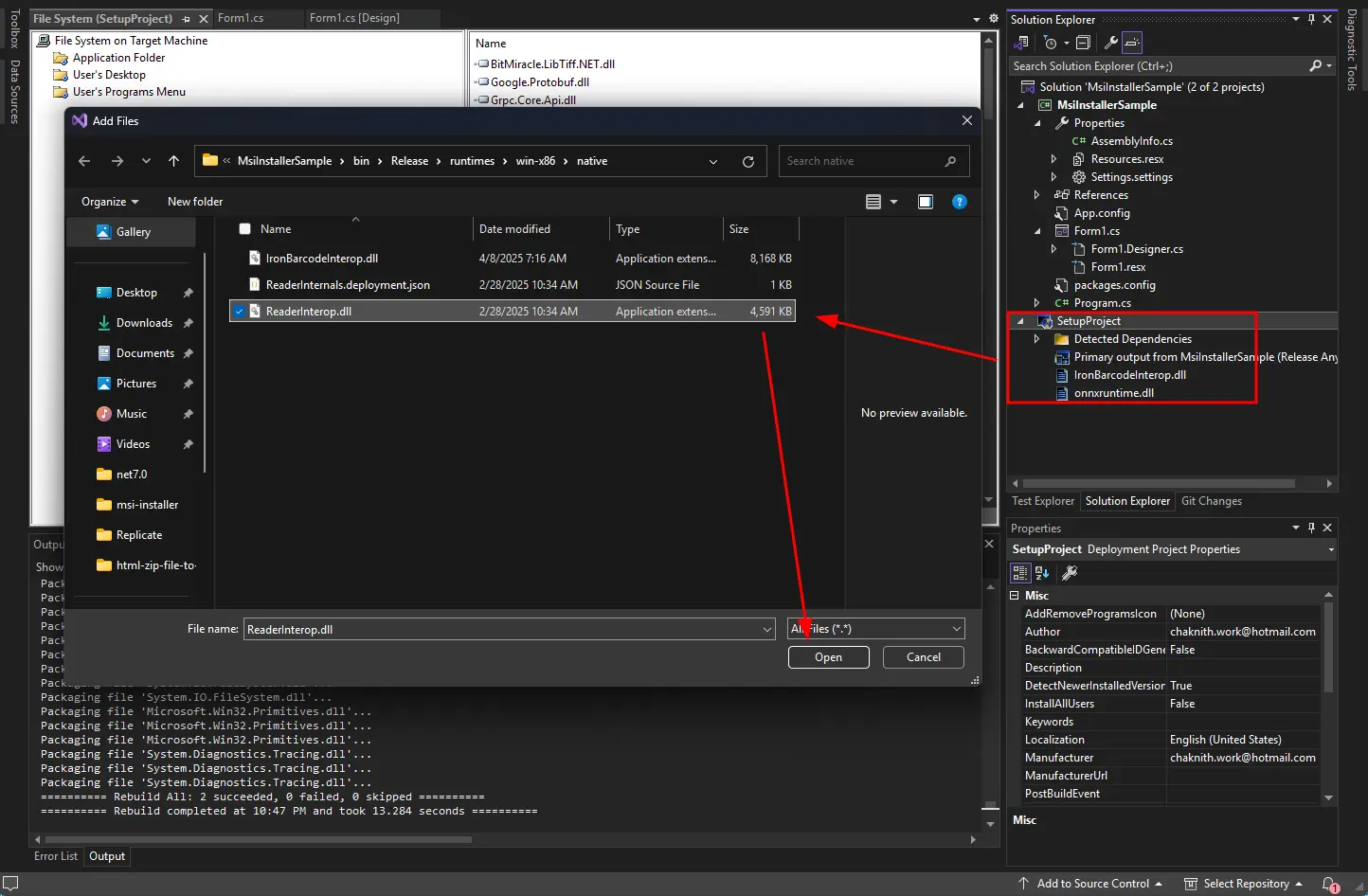1368x896 pixels.
Task: Select IronBarcodeInterop.dll in the file list
Action: pos(322,259)
